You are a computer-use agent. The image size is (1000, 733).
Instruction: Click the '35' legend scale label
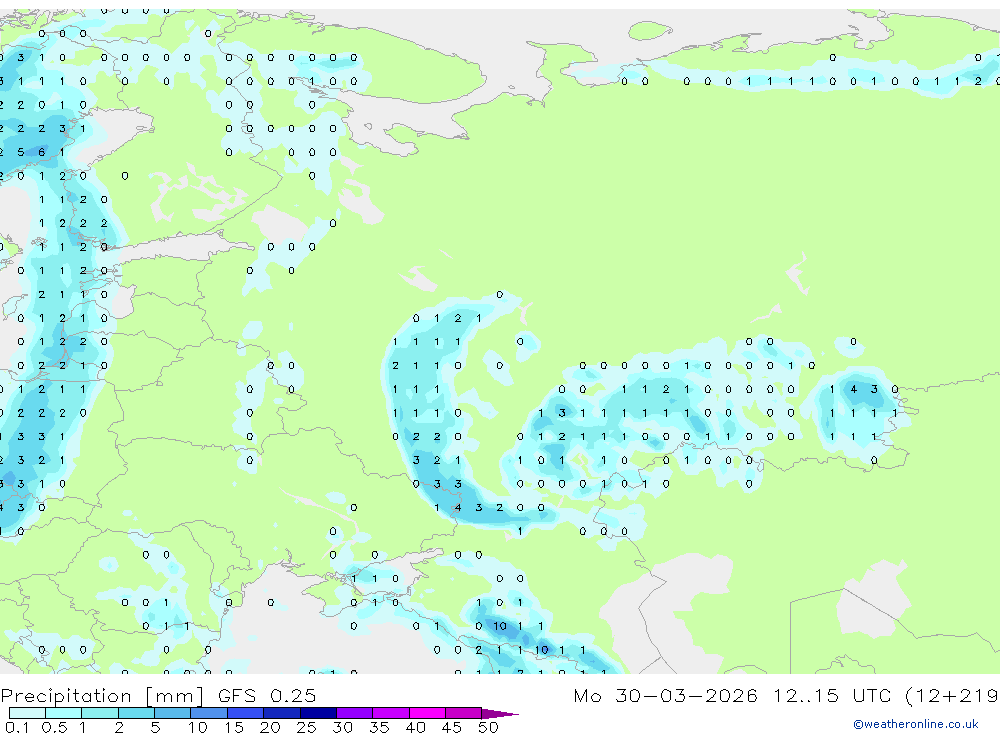click(x=379, y=727)
